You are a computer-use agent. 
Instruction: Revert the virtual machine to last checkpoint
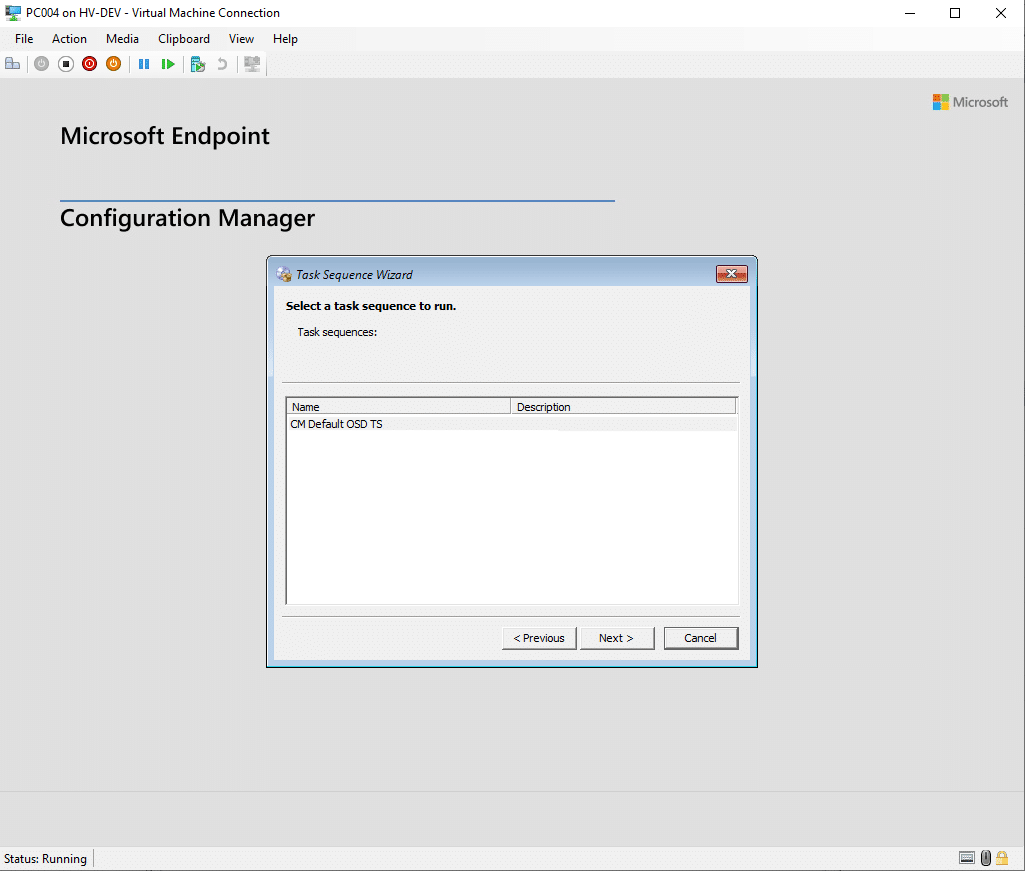(x=221, y=63)
